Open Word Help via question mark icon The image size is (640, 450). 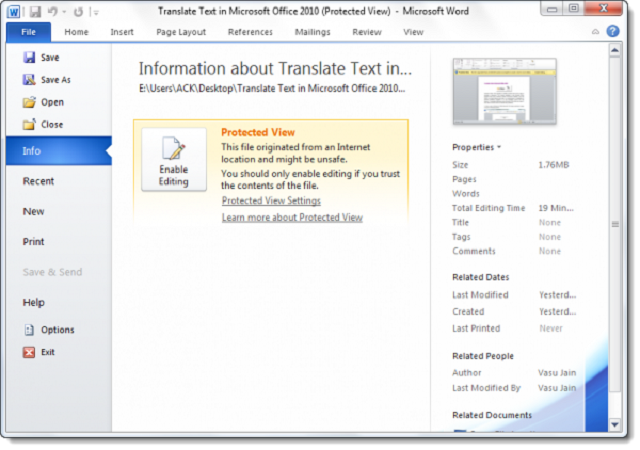(x=613, y=31)
